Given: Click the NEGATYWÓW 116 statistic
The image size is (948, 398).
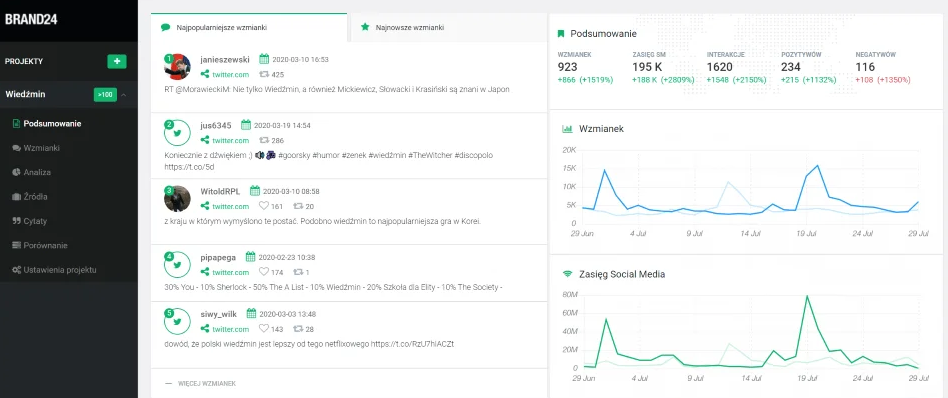Looking at the screenshot, I should [883, 67].
